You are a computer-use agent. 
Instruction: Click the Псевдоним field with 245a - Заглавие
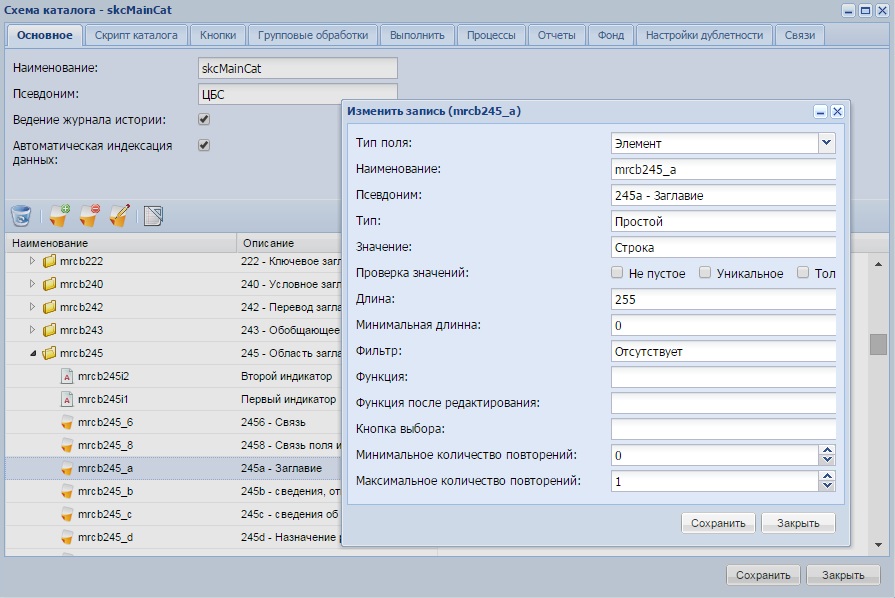[x=723, y=196]
